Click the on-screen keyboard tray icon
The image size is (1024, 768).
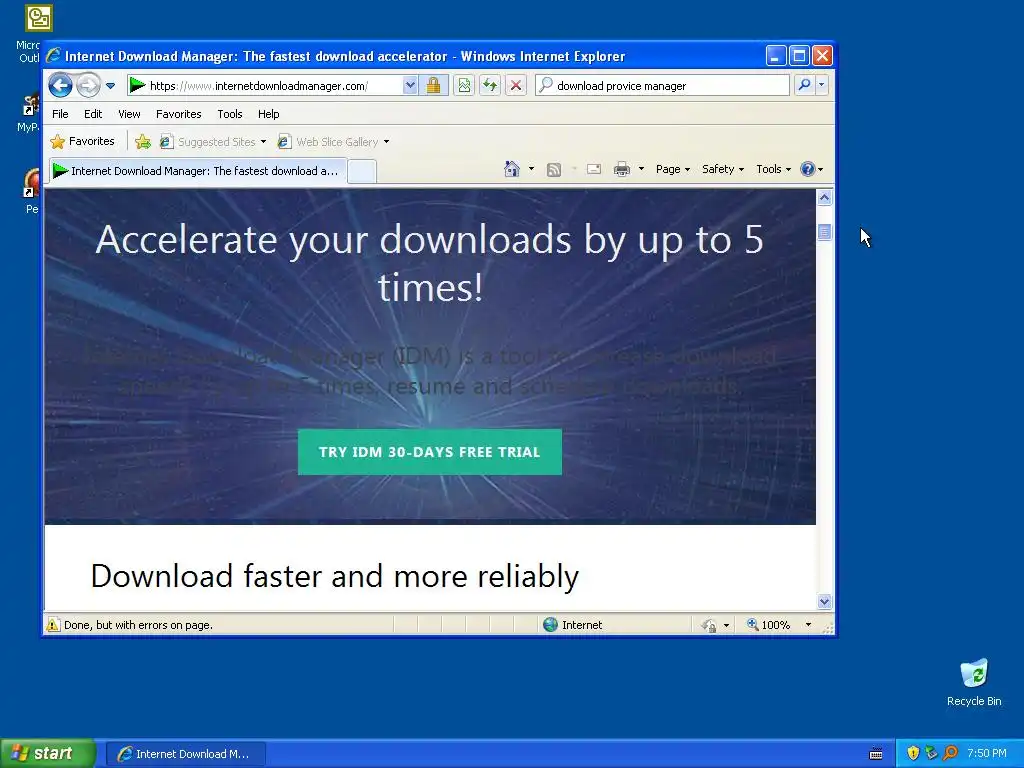[876, 754]
